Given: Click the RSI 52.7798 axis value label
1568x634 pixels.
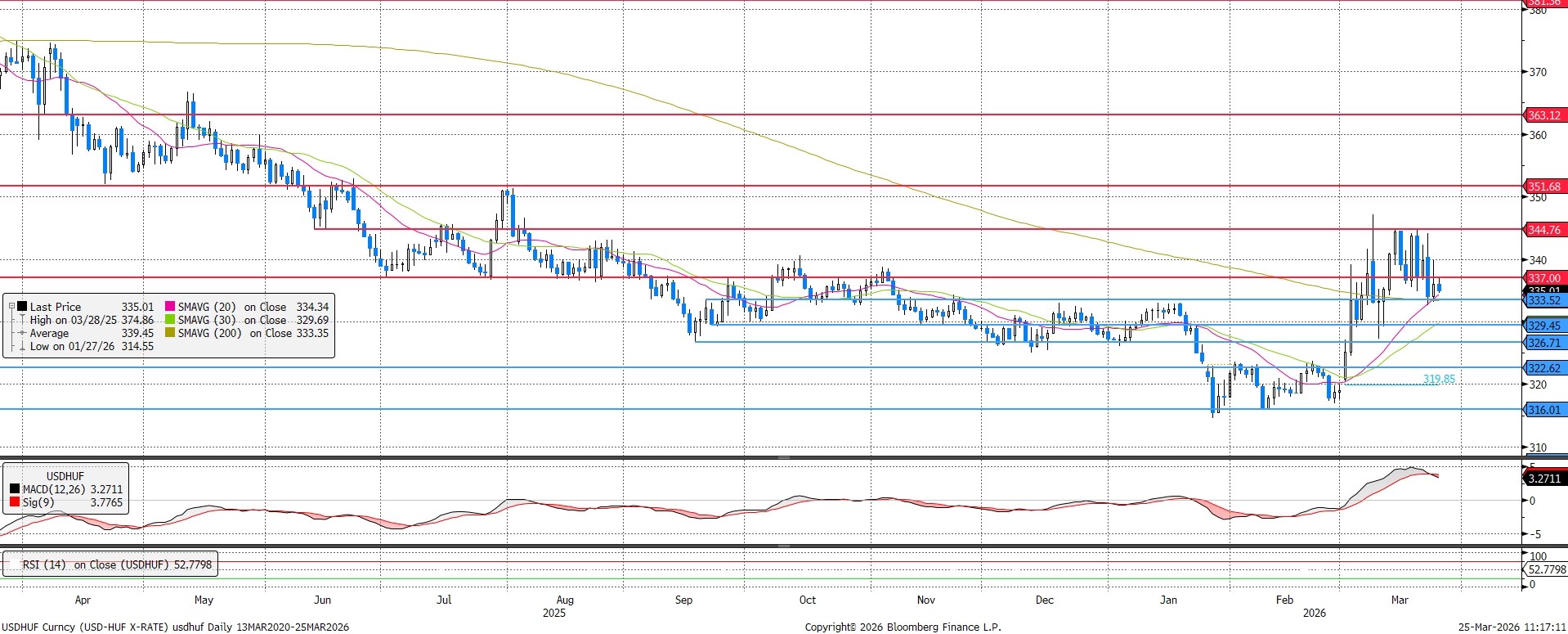Looking at the screenshot, I should pyautogui.click(x=1547, y=569).
